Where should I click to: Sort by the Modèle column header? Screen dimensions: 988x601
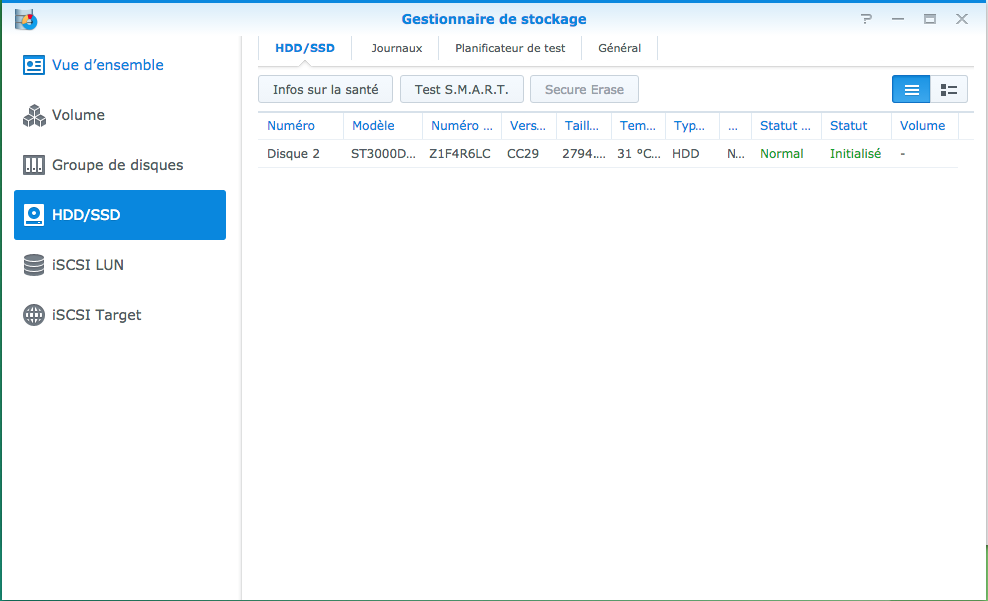(x=373, y=126)
